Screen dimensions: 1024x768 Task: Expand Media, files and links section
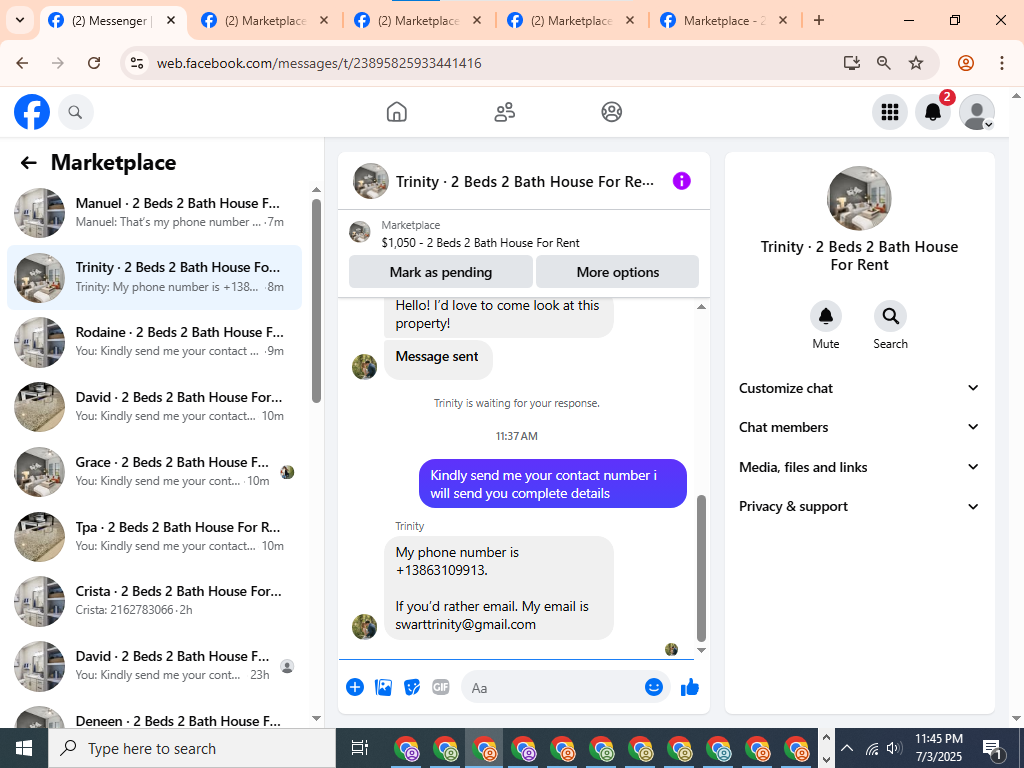tap(859, 467)
